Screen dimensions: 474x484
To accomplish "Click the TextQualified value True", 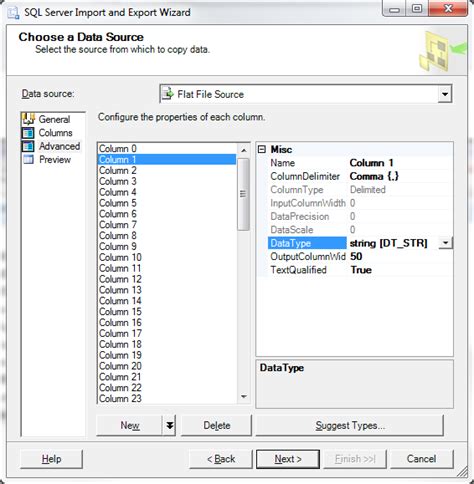I will (361, 270).
